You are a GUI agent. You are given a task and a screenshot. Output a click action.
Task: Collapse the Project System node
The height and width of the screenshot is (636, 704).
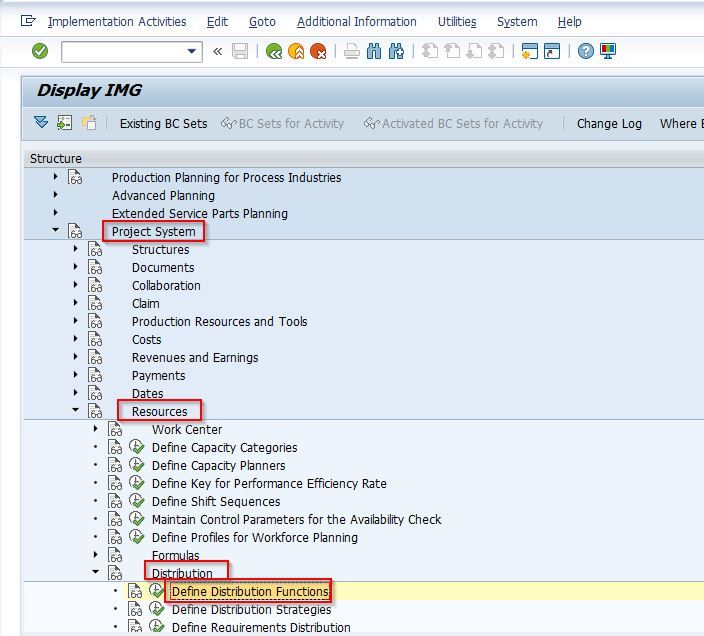(x=55, y=230)
